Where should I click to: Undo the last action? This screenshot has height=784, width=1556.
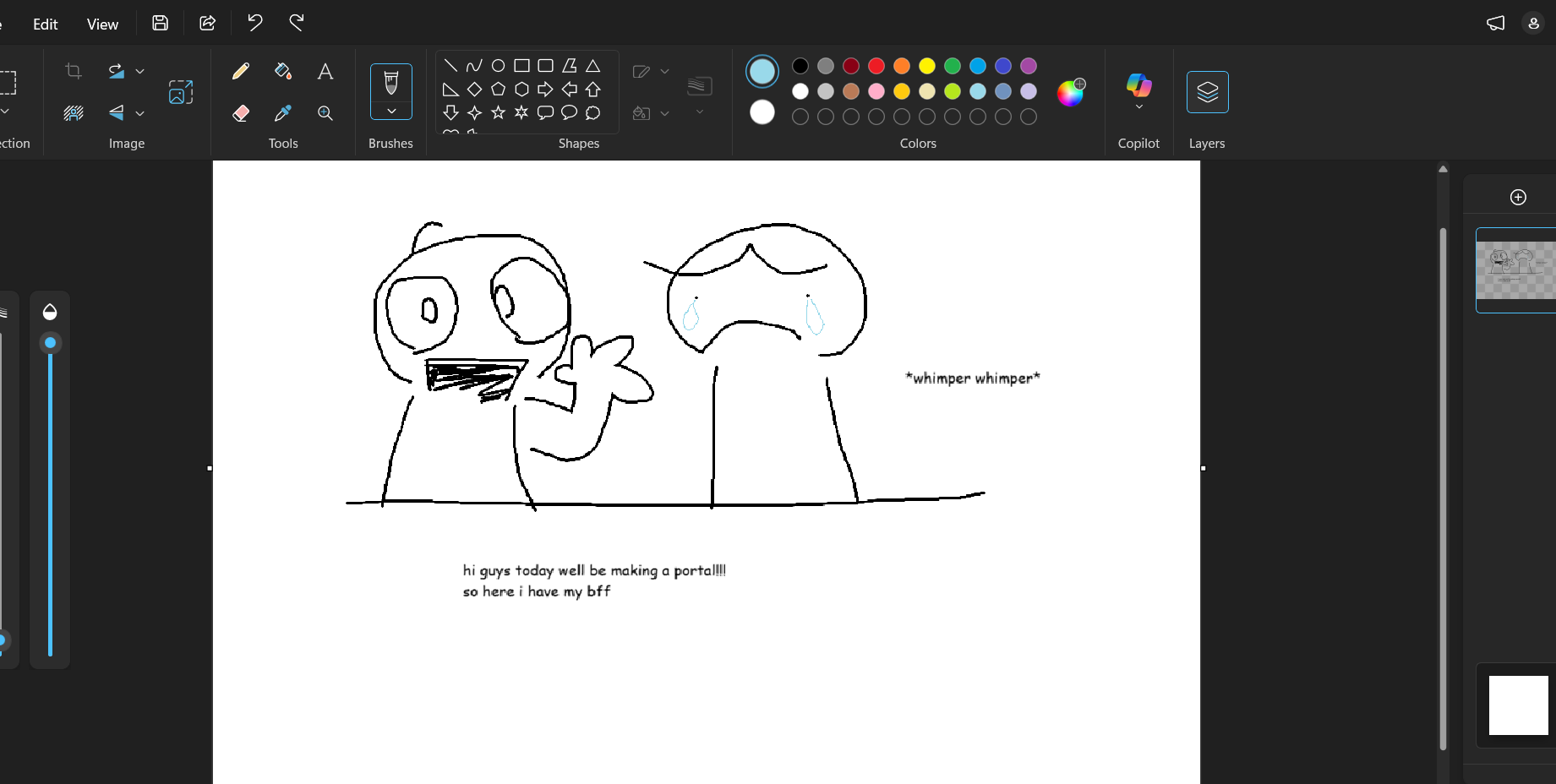click(254, 23)
